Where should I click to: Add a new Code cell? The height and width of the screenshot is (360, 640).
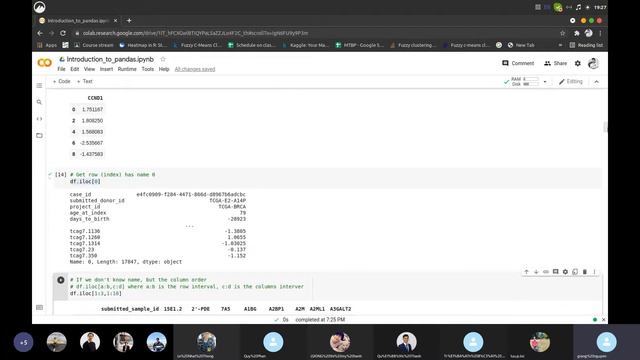tap(62, 81)
